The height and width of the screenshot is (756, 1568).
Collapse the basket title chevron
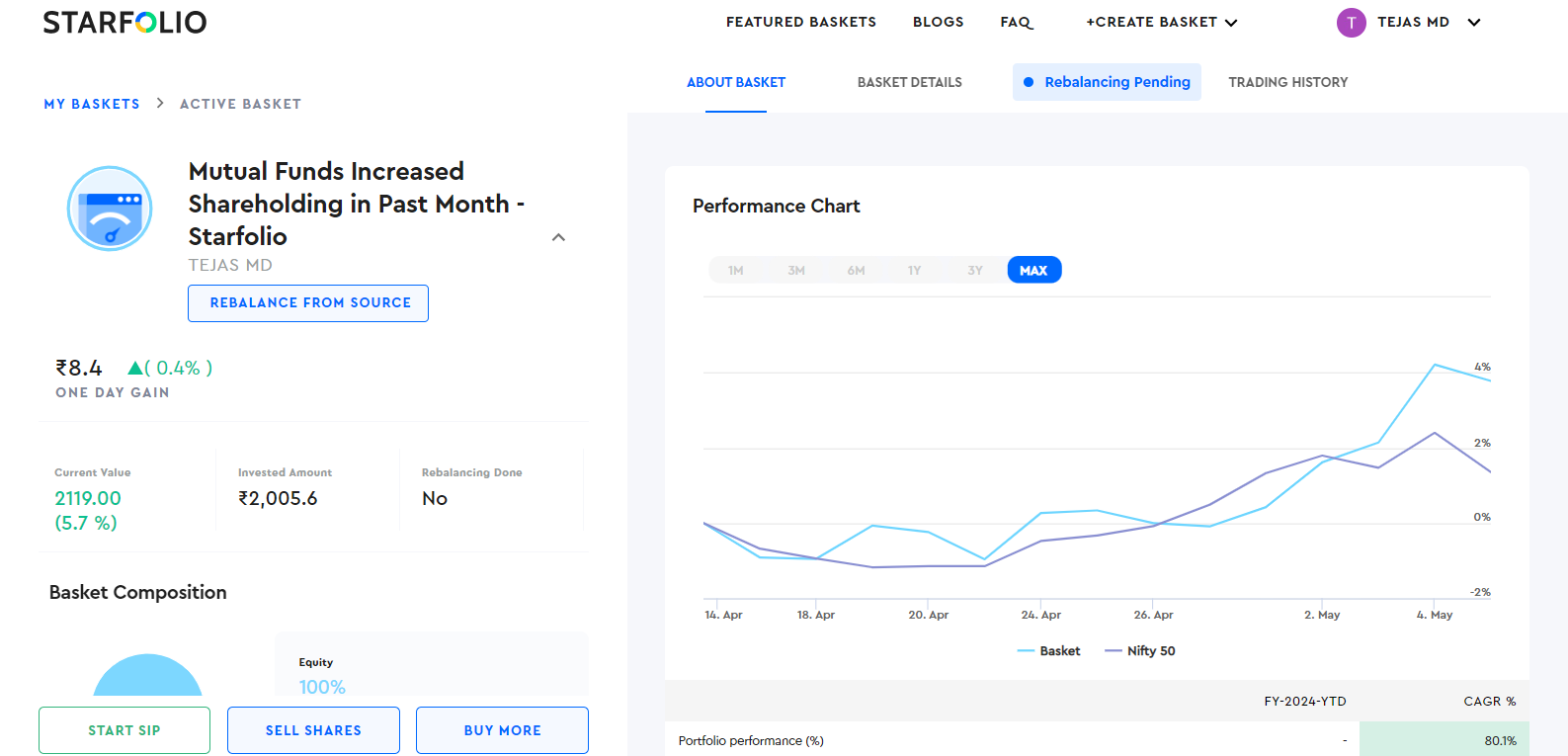(558, 237)
